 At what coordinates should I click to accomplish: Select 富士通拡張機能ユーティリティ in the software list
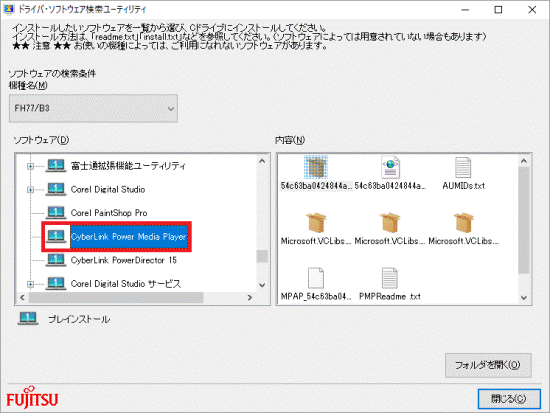(x=128, y=166)
